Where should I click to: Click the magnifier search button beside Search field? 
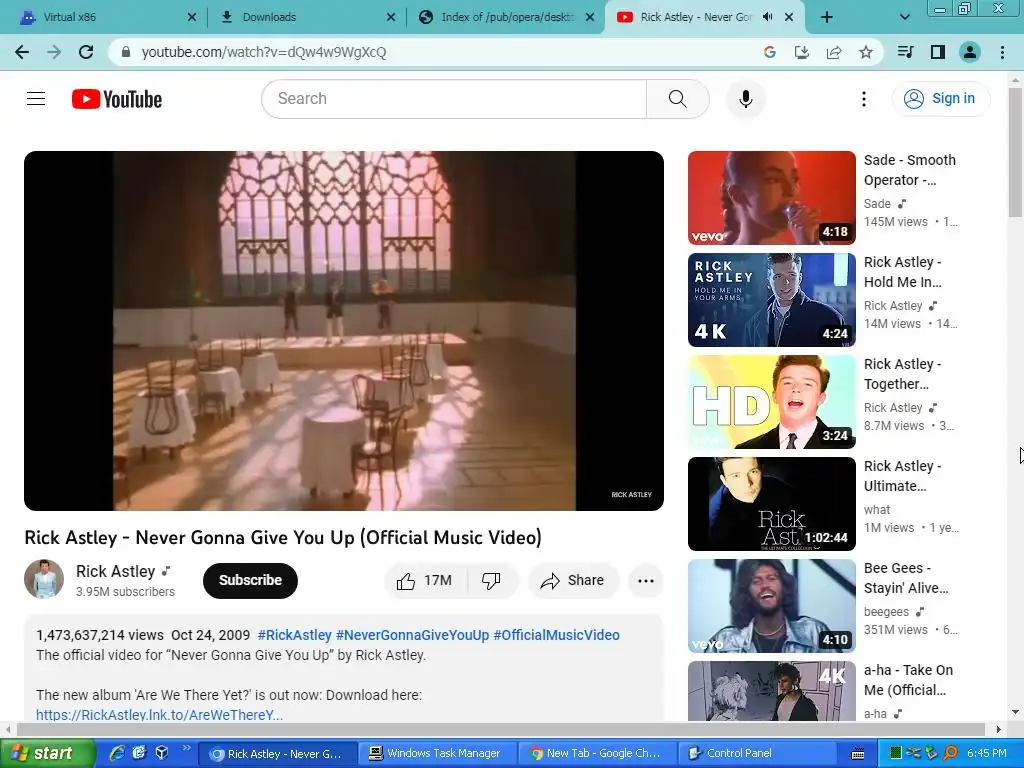pos(677,99)
